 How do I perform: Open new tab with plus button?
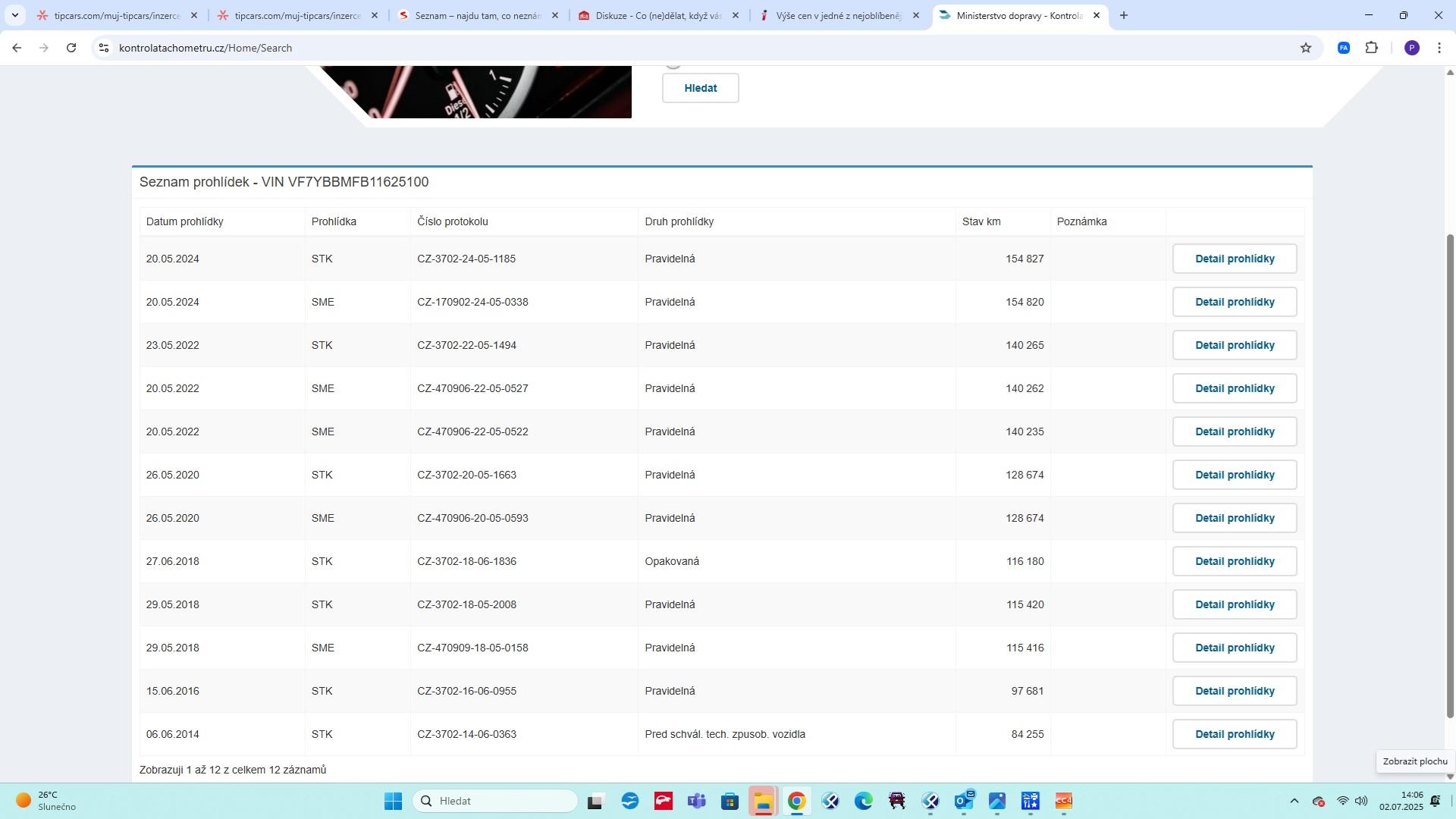tap(1123, 15)
